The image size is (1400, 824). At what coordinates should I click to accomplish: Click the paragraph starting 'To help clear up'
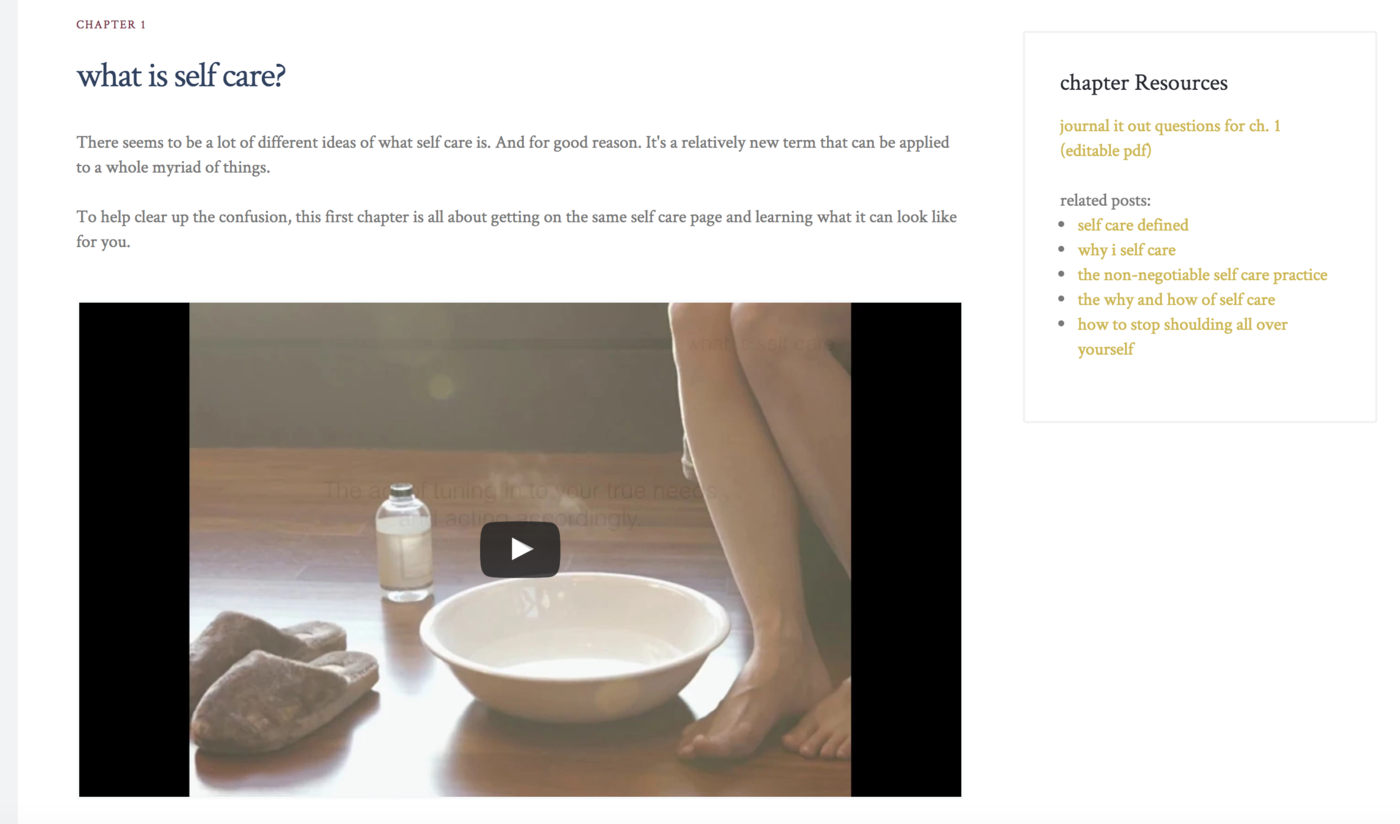516,229
